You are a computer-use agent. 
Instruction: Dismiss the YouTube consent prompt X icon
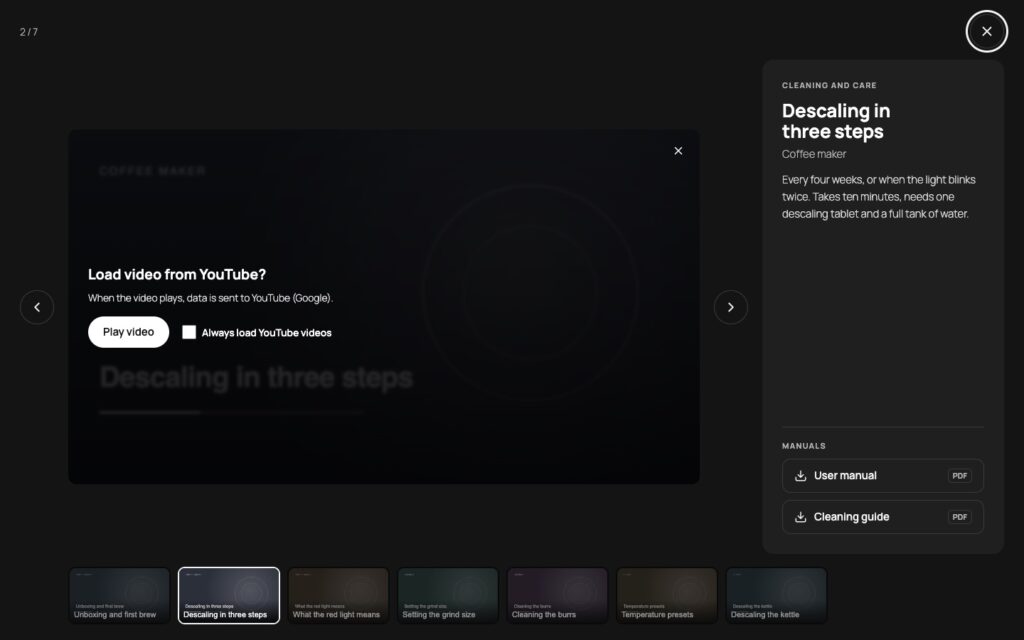[x=678, y=151]
